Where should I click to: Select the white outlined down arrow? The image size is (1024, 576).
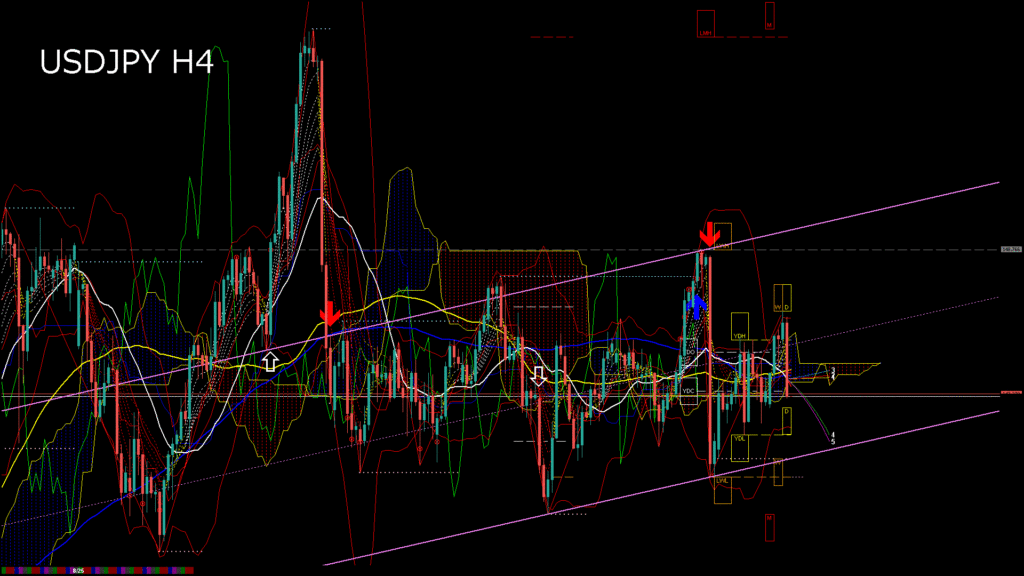click(x=539, y=375)
